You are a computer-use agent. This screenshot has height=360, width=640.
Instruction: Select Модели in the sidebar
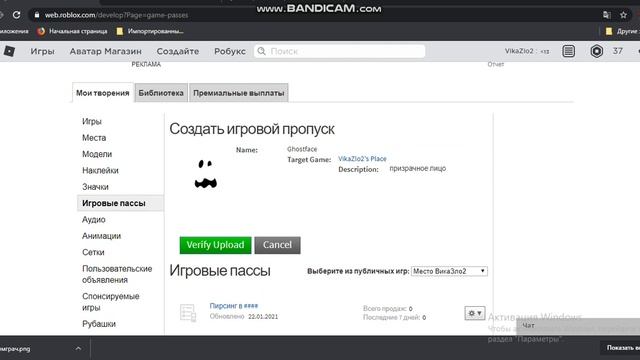pos(97,154)
